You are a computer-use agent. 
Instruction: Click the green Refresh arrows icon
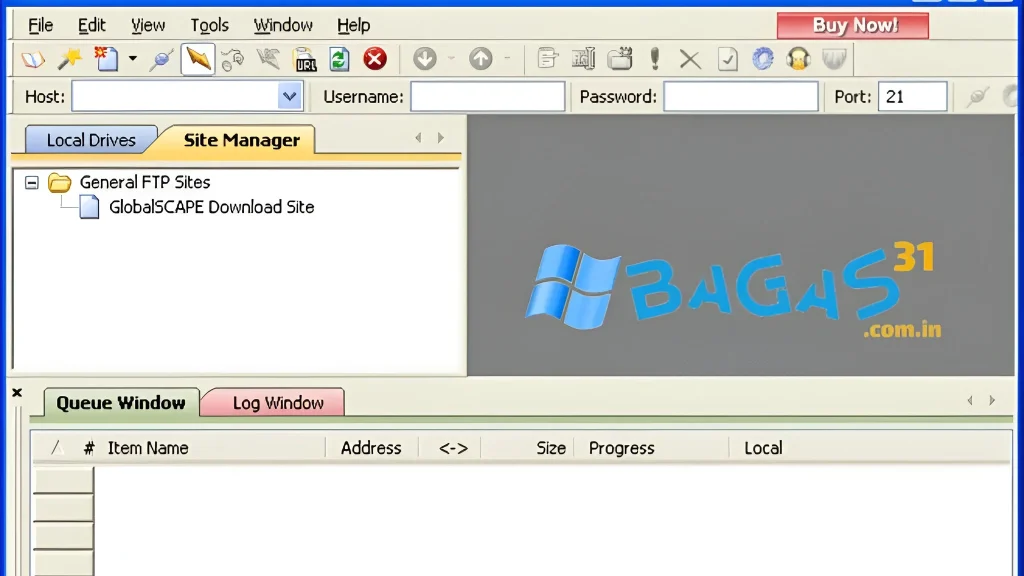pos(339,59)
